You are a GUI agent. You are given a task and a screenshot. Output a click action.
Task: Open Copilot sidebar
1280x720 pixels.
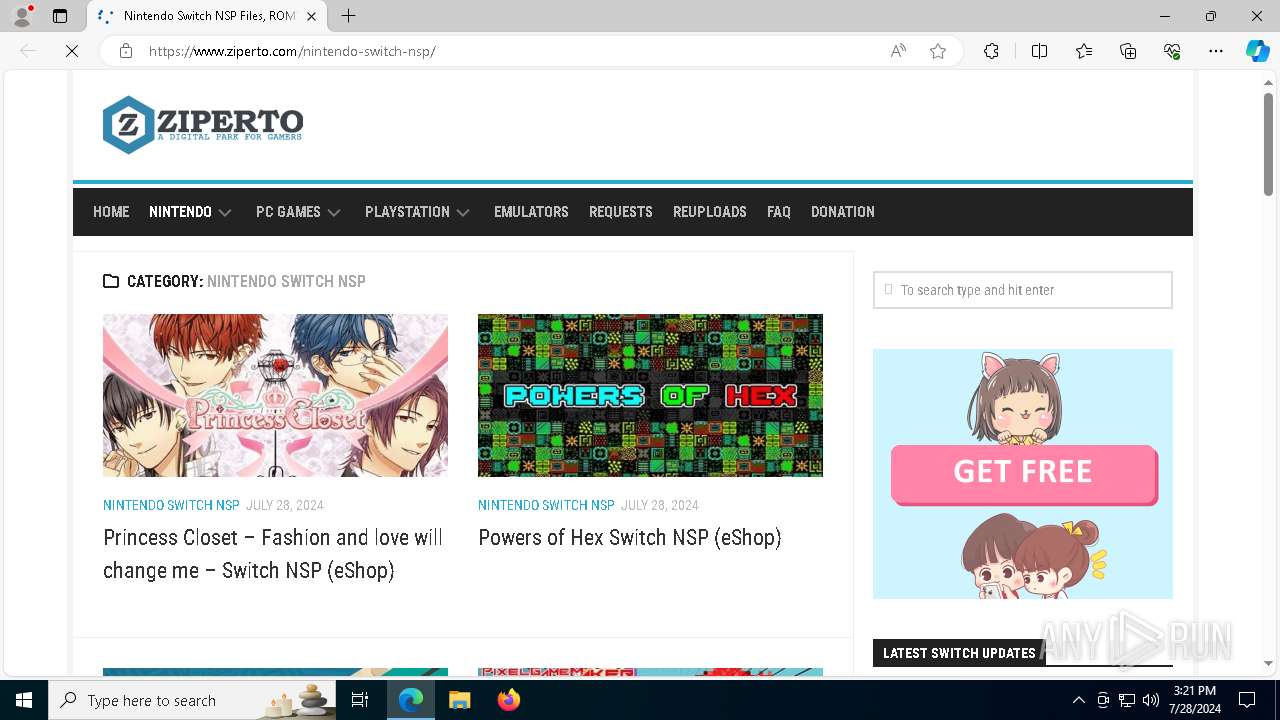pos(1257,51)
